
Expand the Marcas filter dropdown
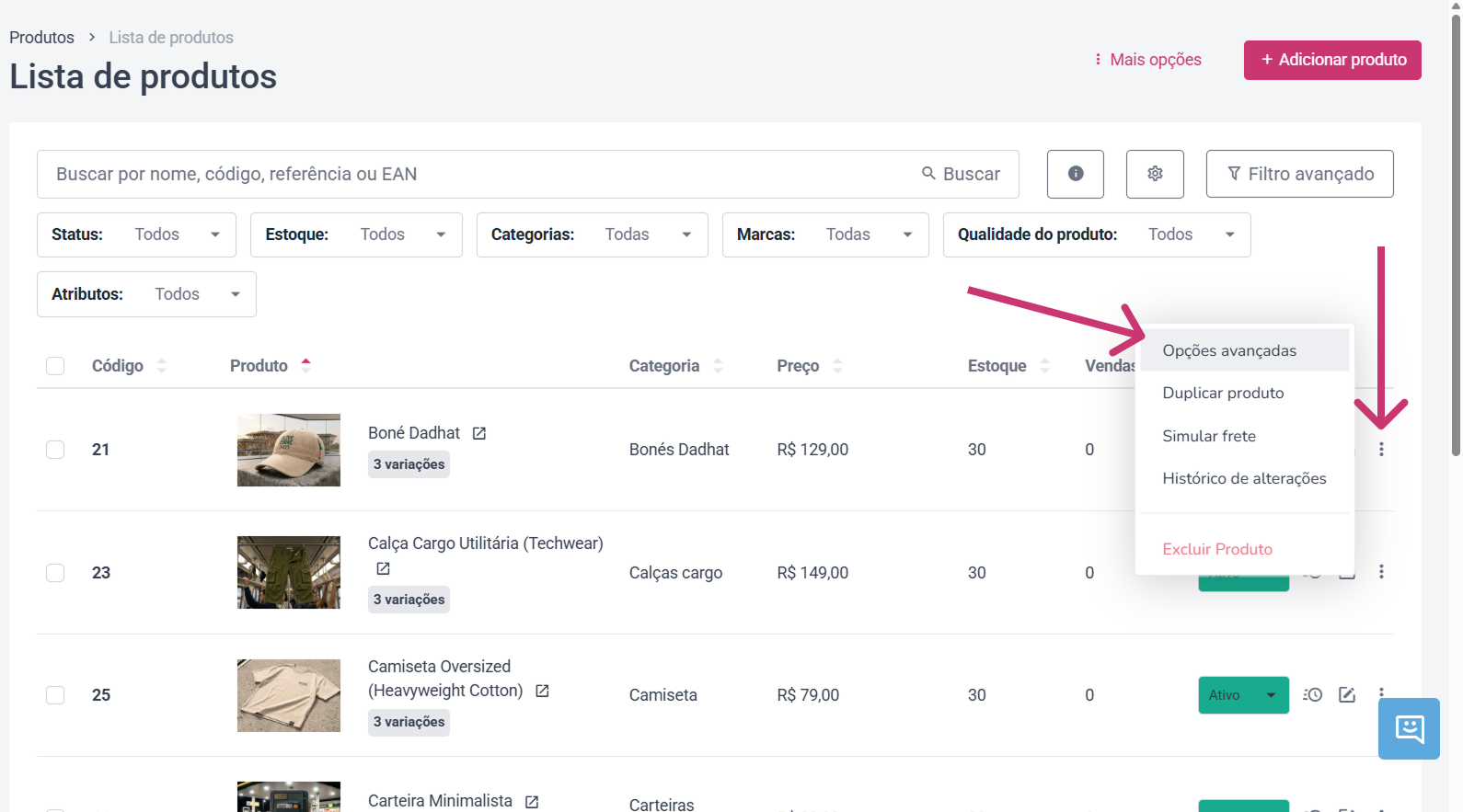click(825, 234)
